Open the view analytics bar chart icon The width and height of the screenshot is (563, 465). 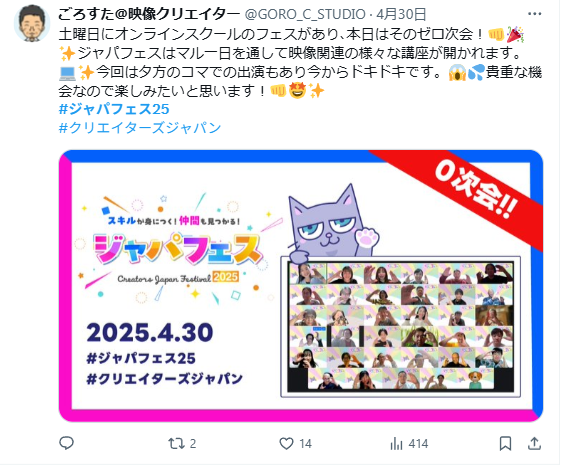click(x=396, y=444)
